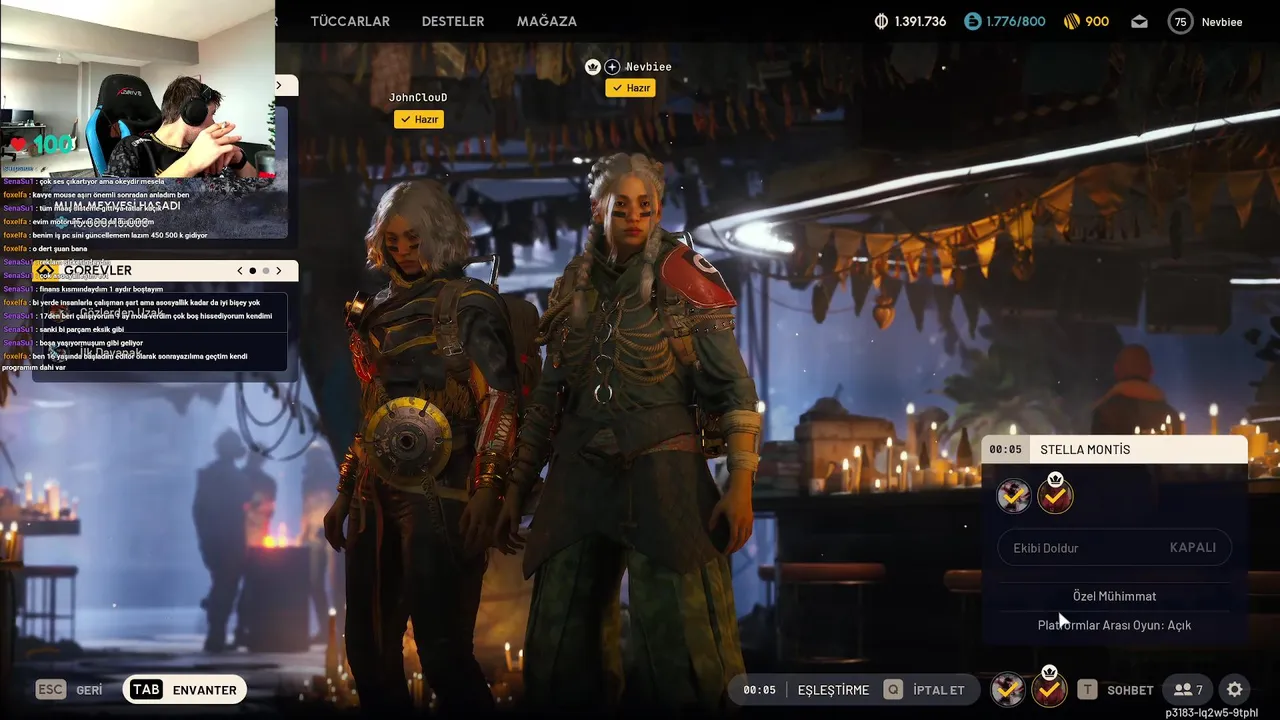The width and height of the screenshot is (1280, 720).
Task: Go back with the ESC GERİ button
Action: (69, 690)
